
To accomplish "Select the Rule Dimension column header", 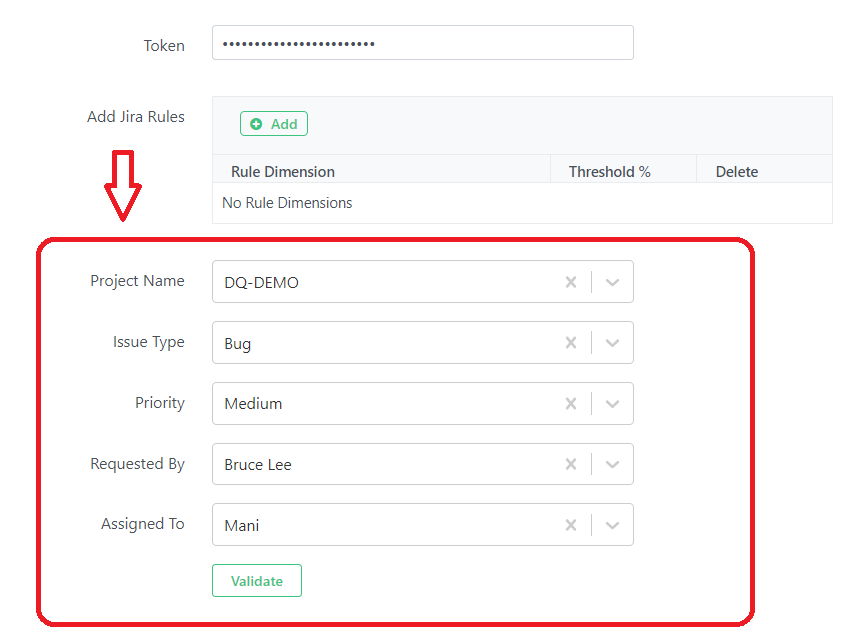I will click(283, 172).
